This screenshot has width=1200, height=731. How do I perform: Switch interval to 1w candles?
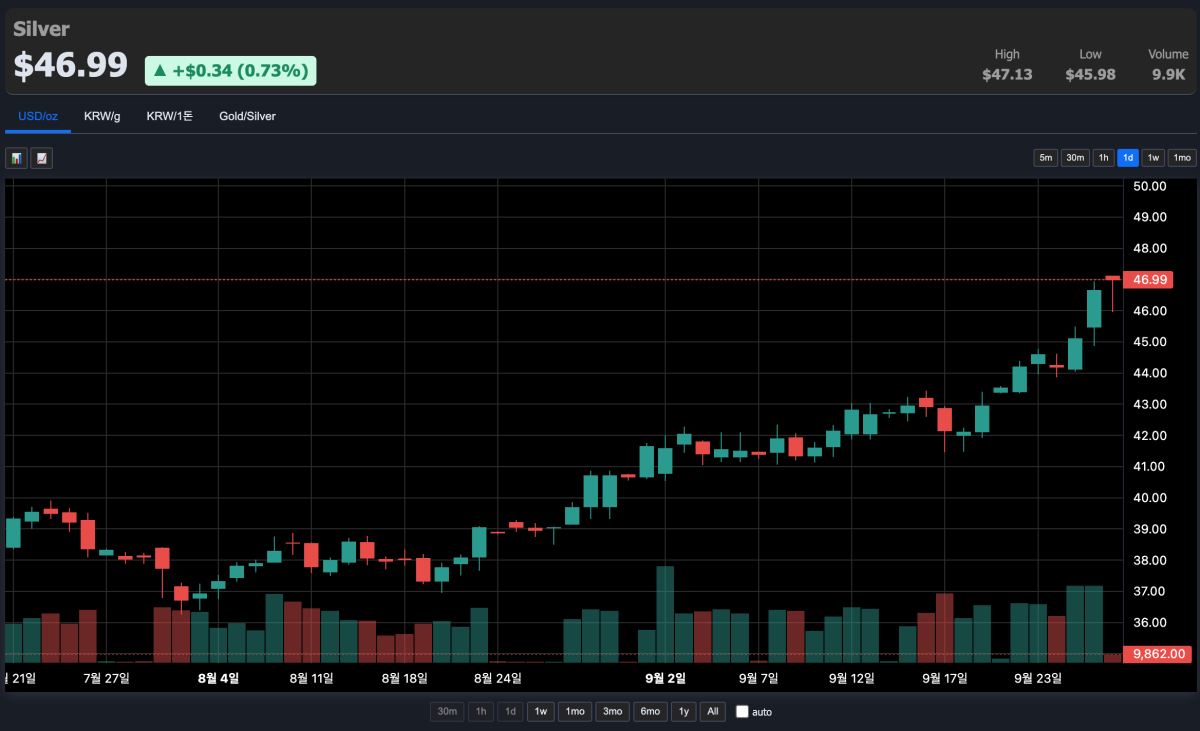[x=1153, y=158]
